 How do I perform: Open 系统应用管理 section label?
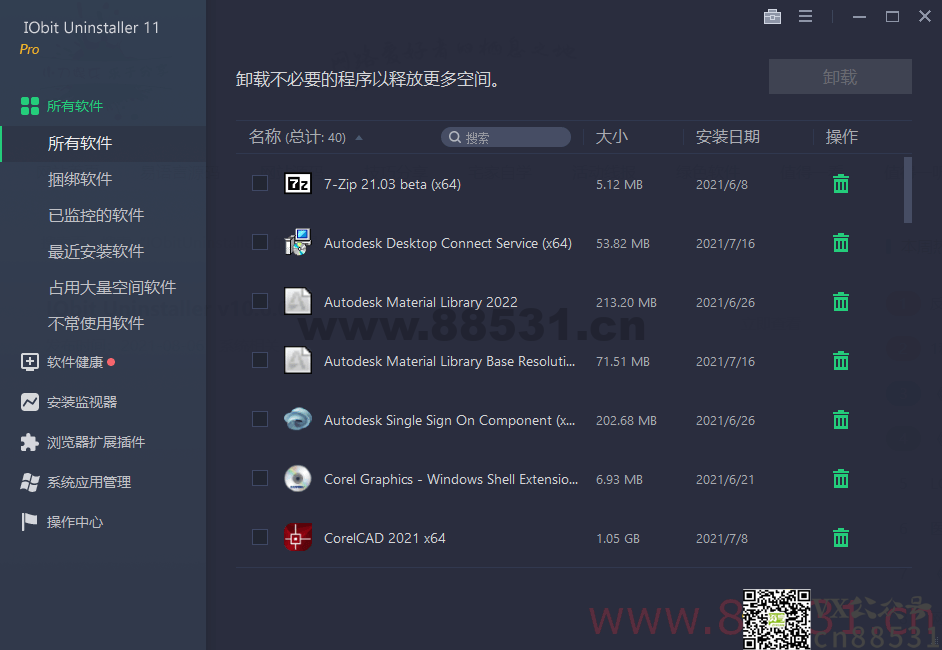coord(89,482)
